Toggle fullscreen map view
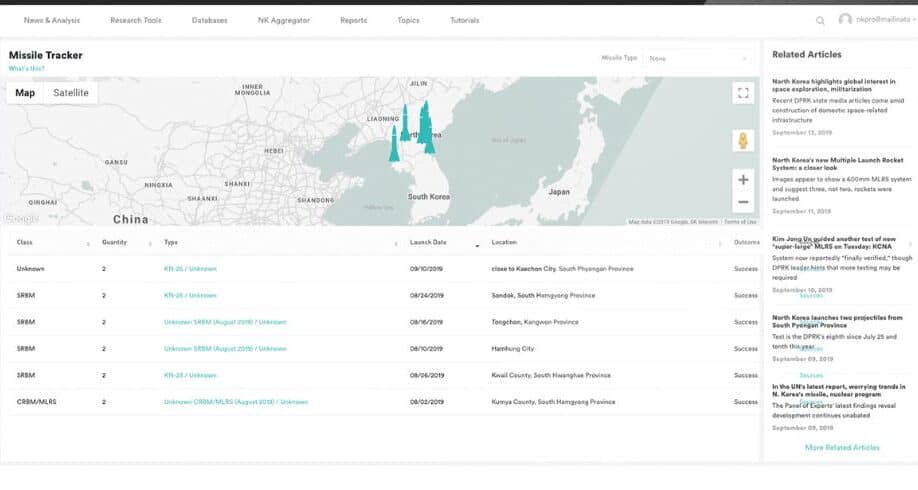 tap(742, 93)
